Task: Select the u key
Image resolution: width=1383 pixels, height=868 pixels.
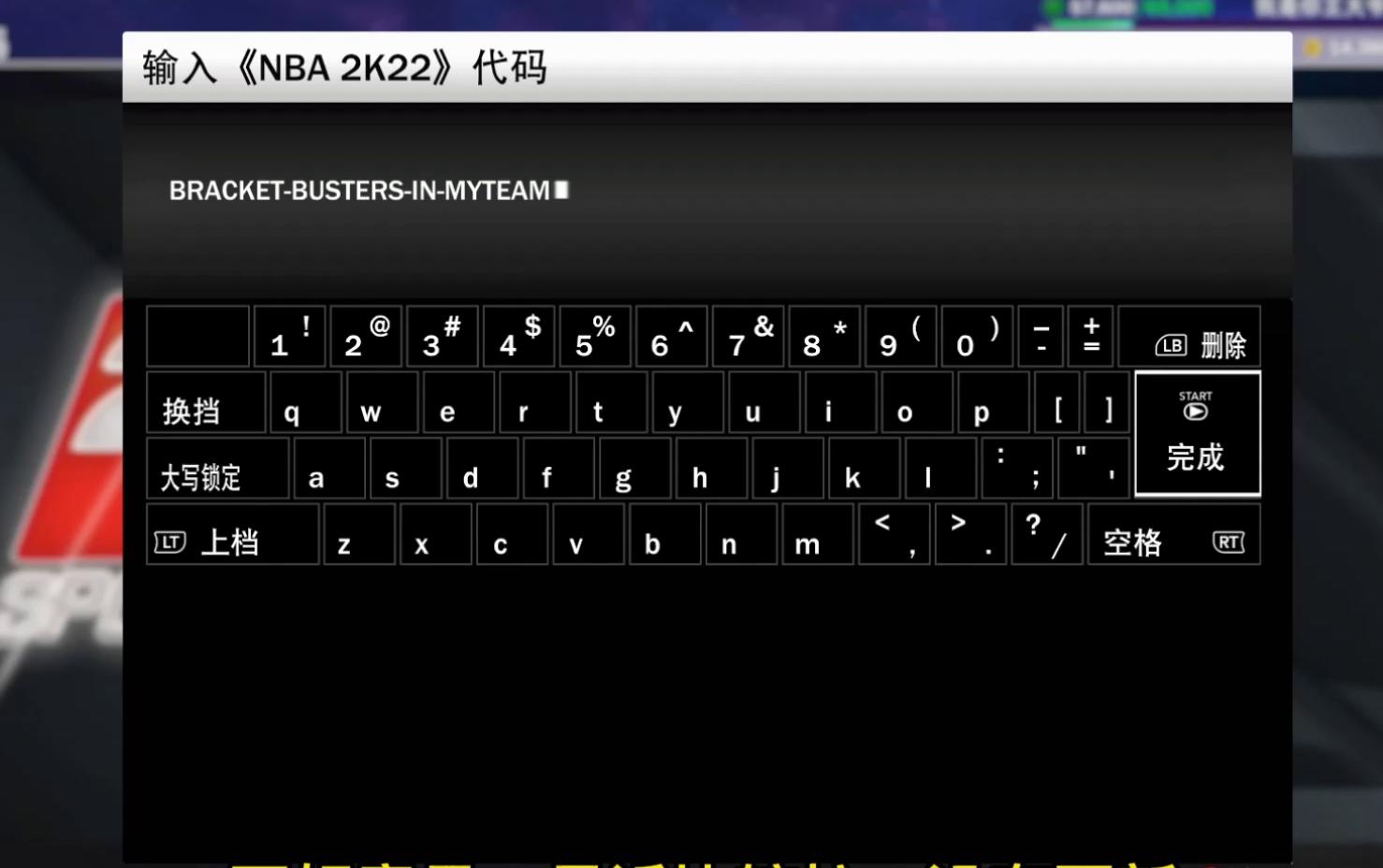Action: 764,402
